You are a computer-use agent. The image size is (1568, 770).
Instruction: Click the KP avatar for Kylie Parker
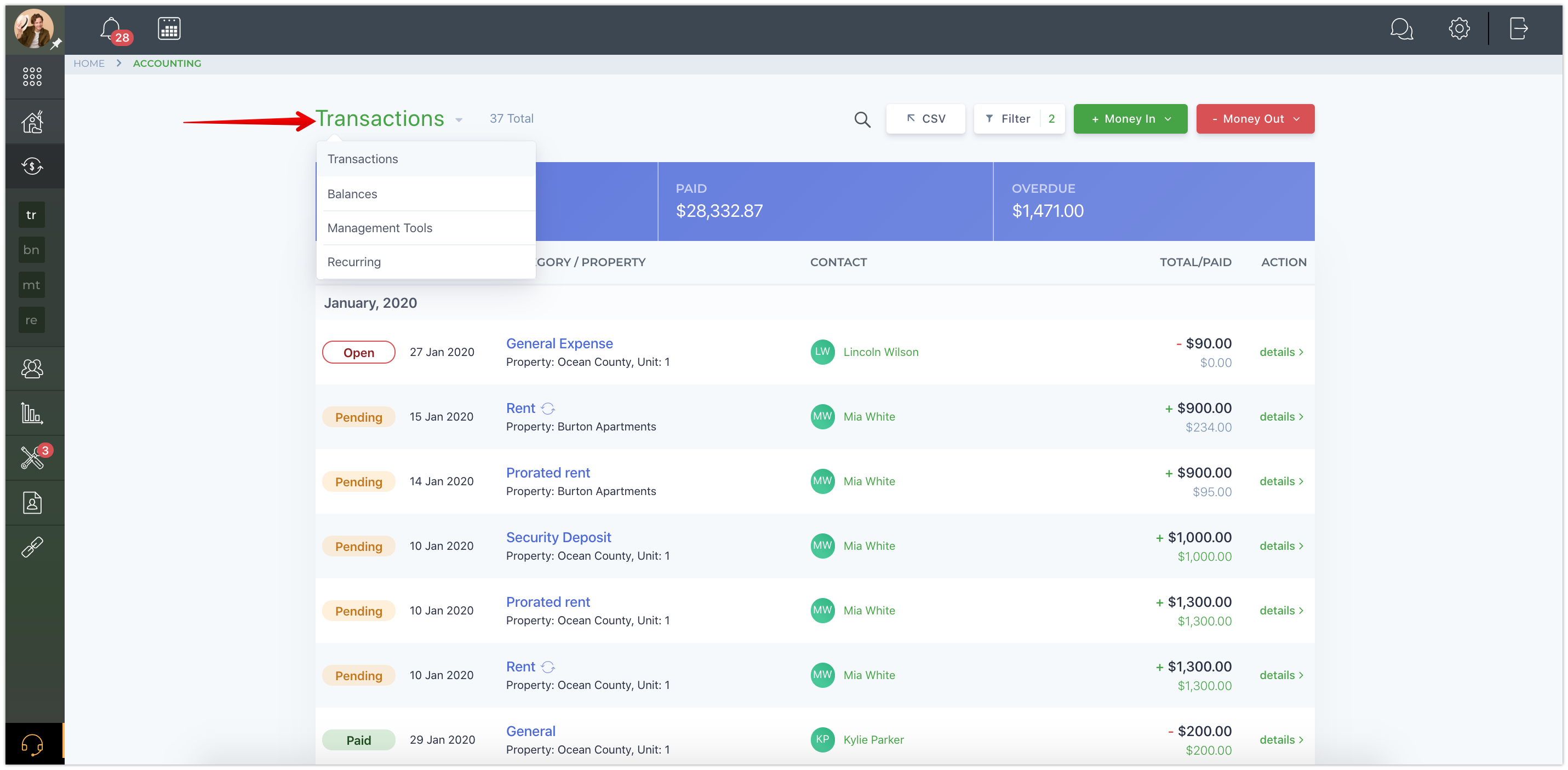coord(822,739)
